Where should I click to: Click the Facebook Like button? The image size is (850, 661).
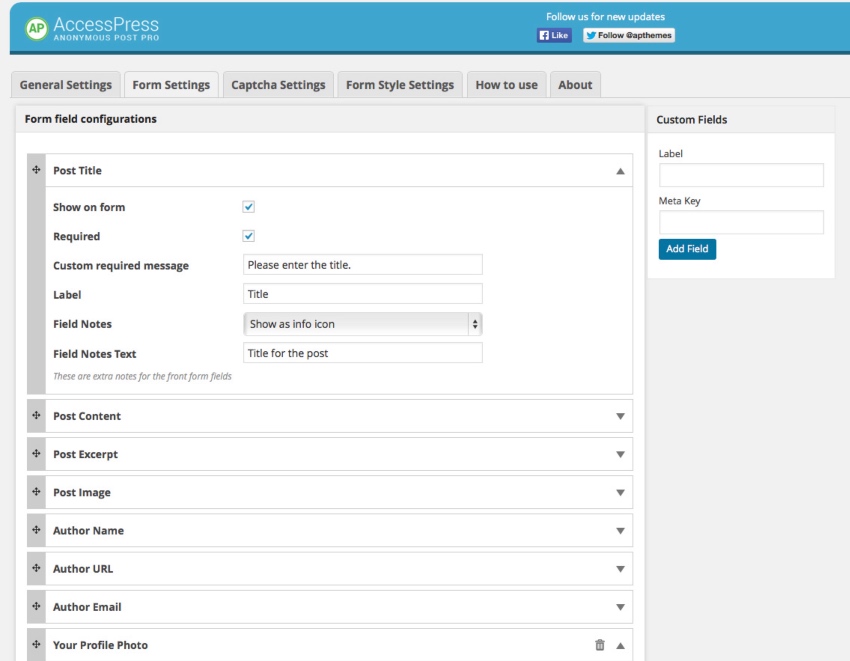555,35
